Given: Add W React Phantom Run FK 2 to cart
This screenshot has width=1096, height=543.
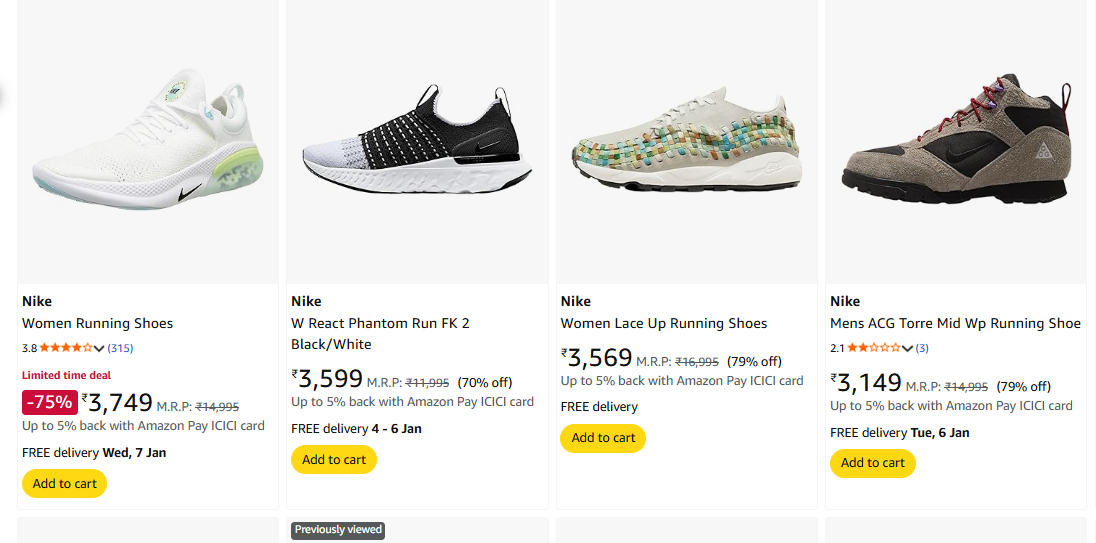Looking at the screenshot, I should [334, 460].
